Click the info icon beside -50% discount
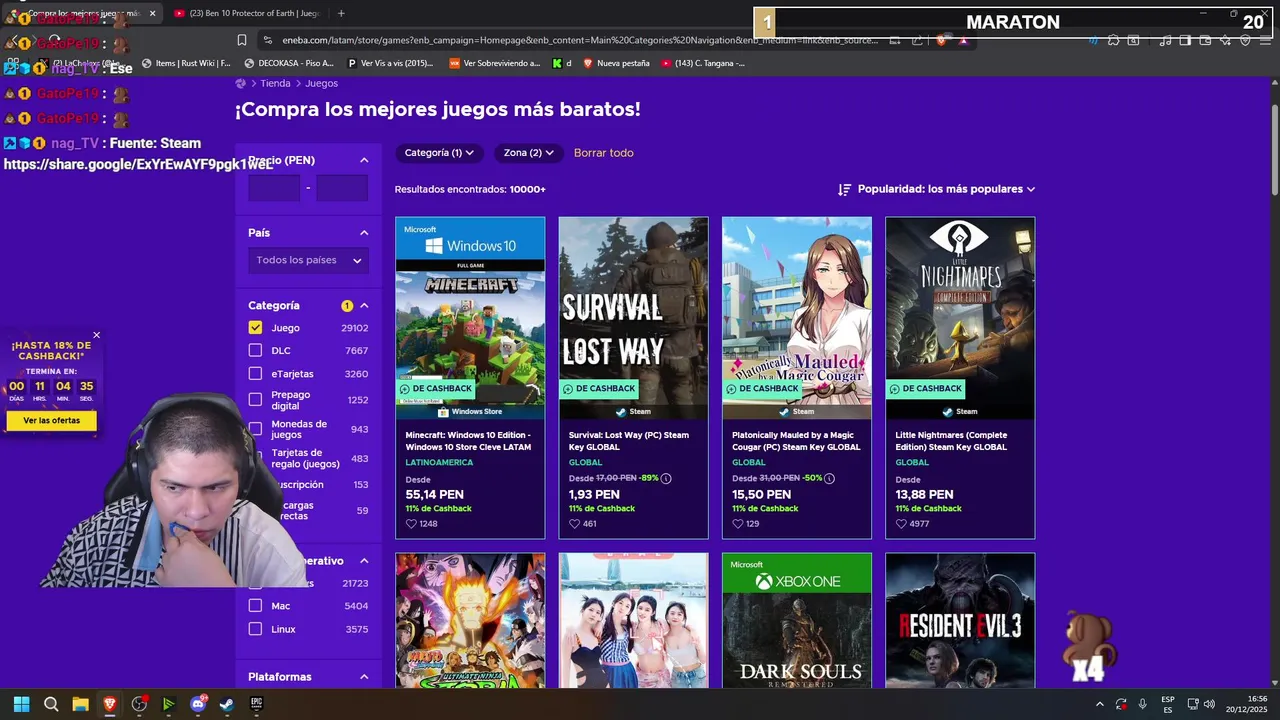The height and width of the screenshot is (720, 1280). [829, 478]
